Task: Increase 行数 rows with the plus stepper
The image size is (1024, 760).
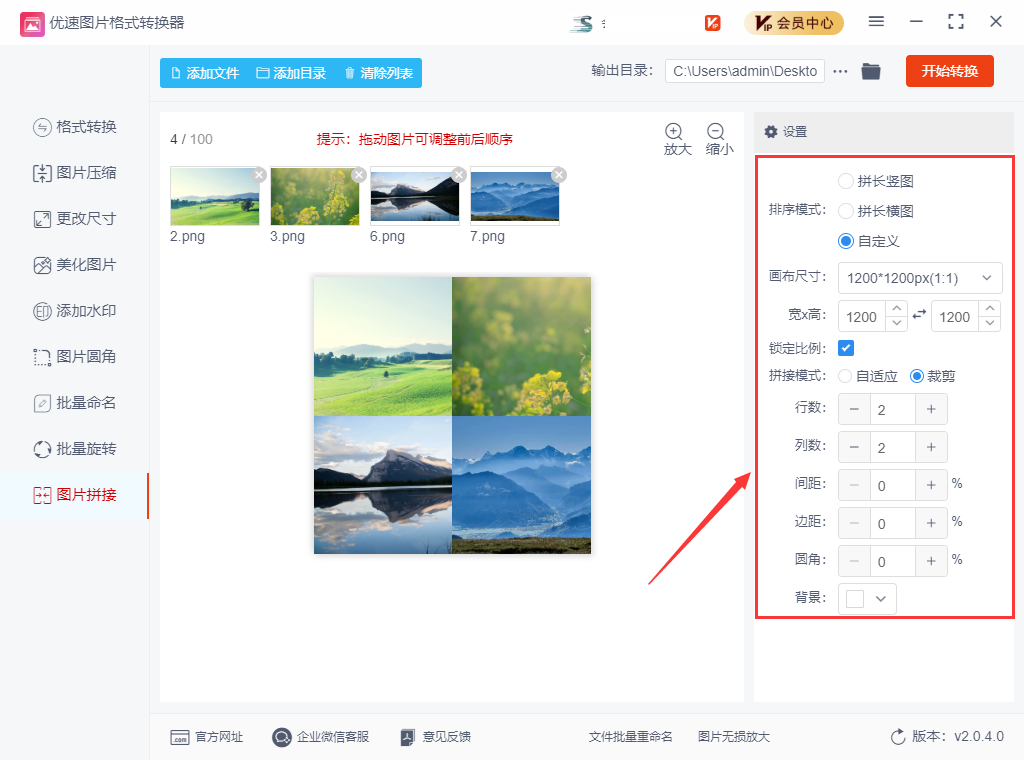Action: [930, 409]
